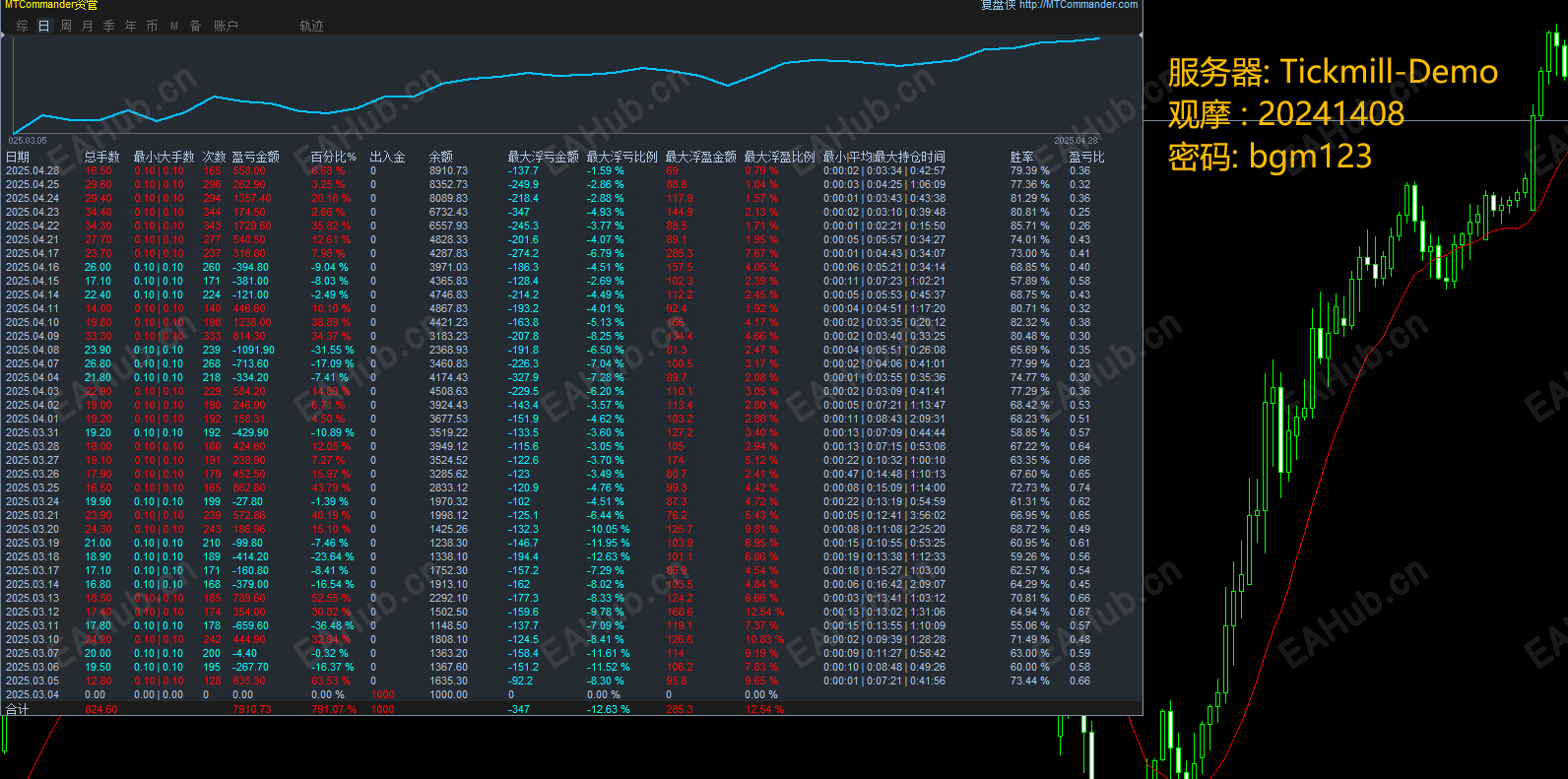
Task: Open the 周 weekly tab
Action: point(66,26)
